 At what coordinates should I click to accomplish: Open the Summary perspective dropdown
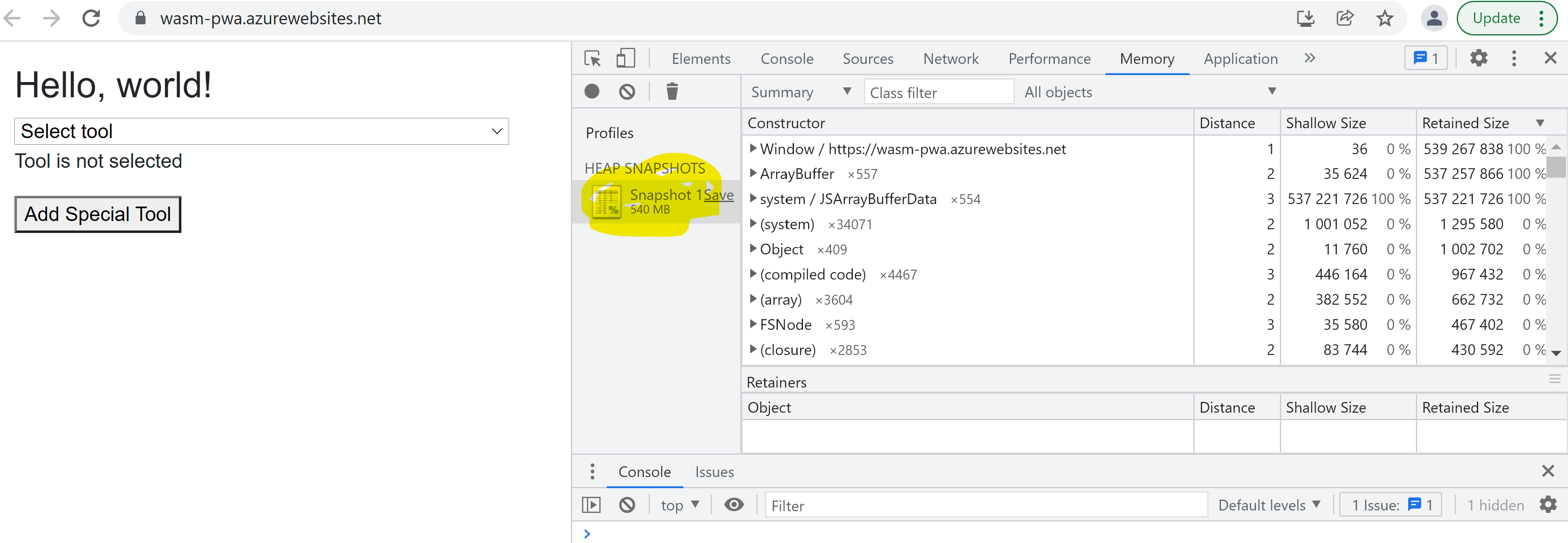tap(800, 91)
